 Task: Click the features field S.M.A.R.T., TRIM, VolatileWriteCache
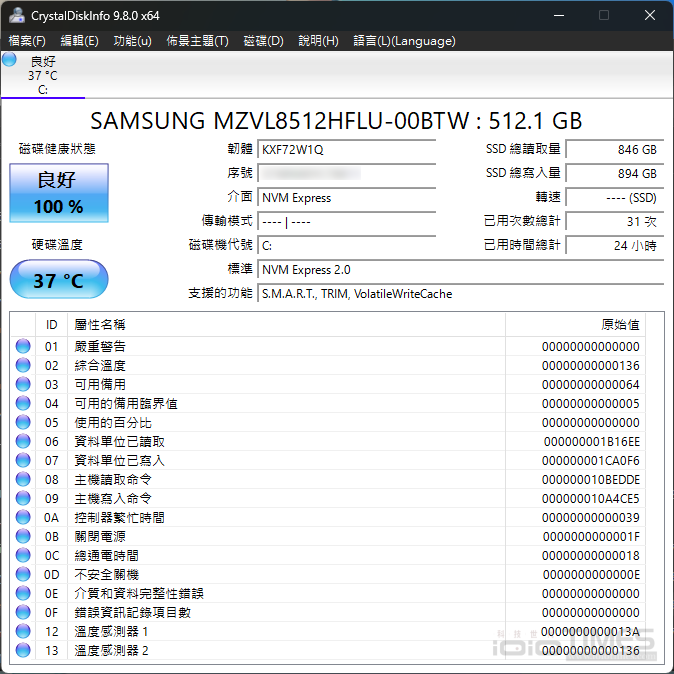[461, 294]
